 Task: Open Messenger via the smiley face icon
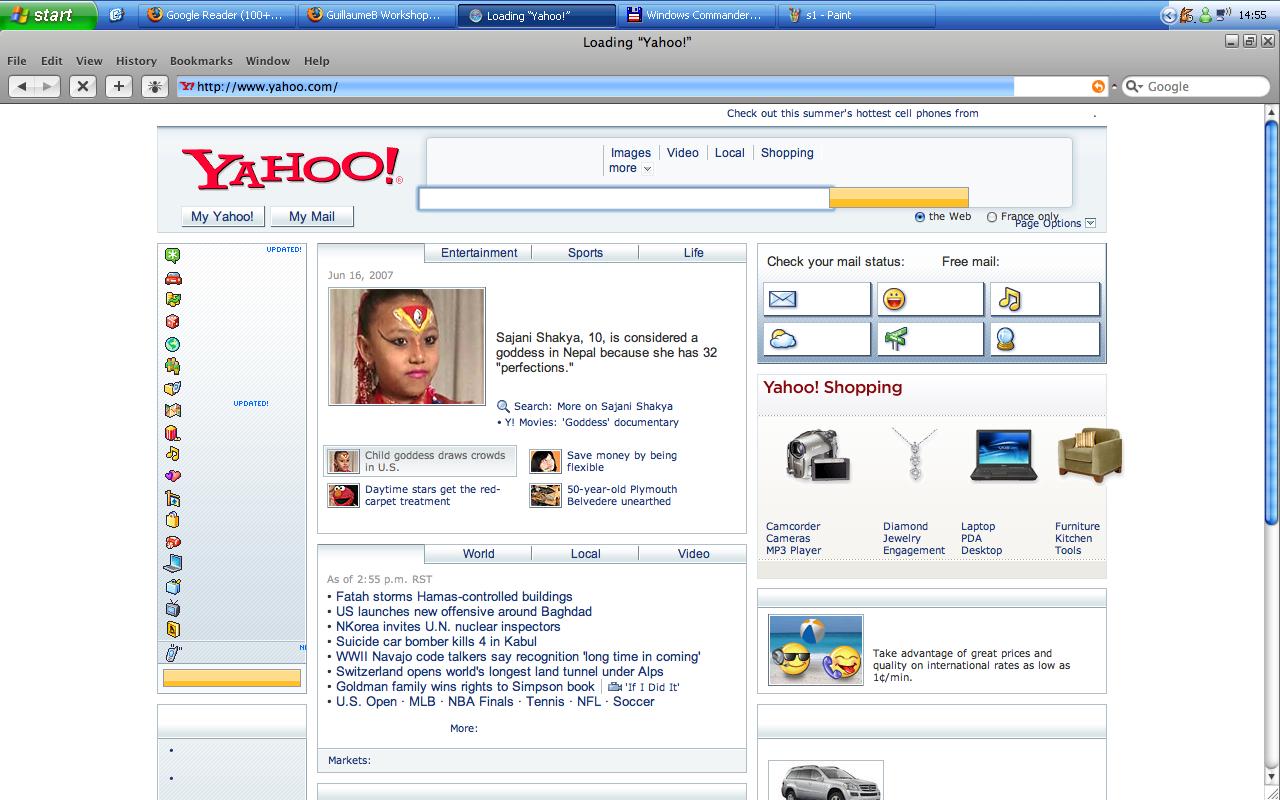[x=895, y=299]
